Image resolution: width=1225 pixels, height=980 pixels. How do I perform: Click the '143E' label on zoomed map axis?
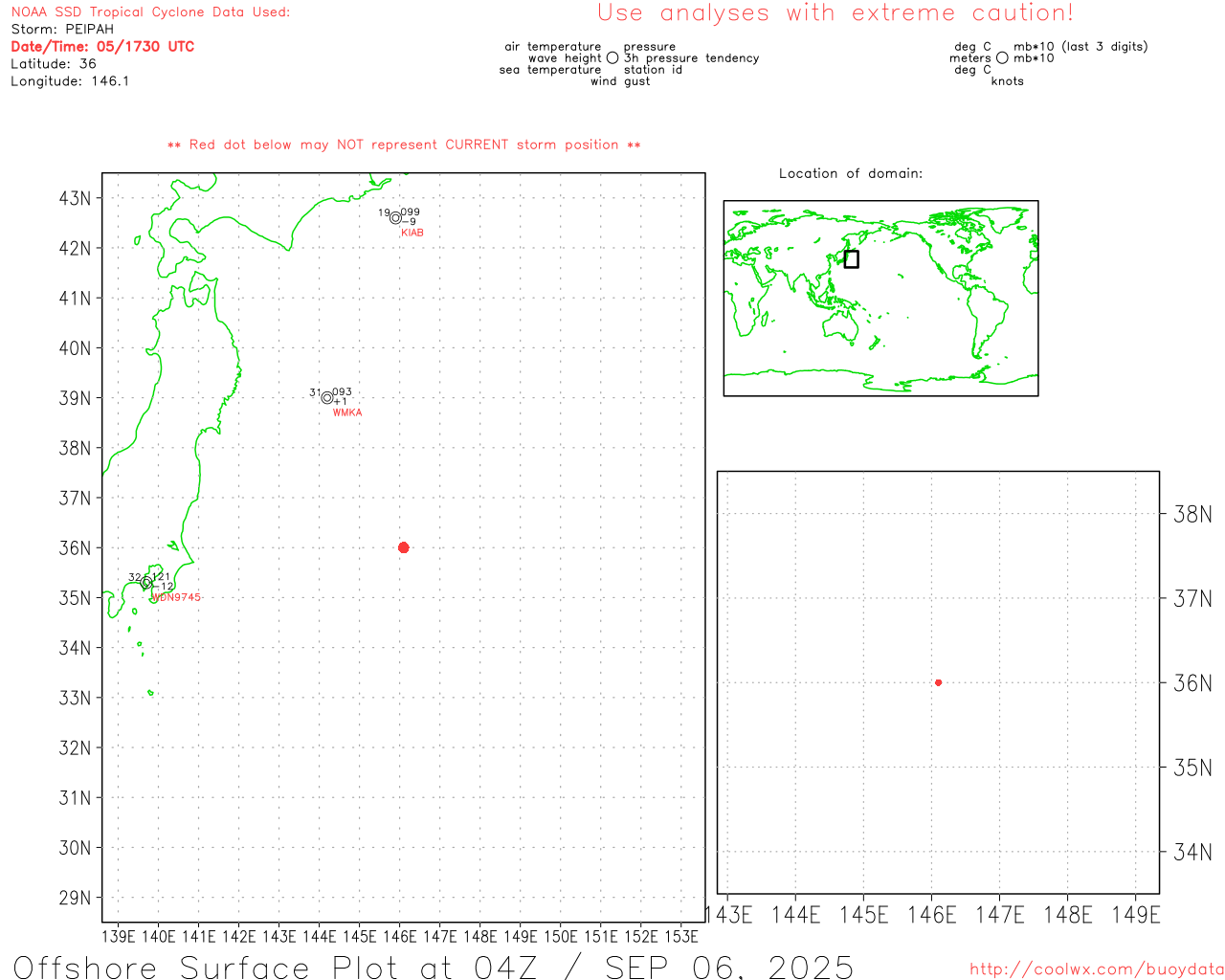[728, 916]
